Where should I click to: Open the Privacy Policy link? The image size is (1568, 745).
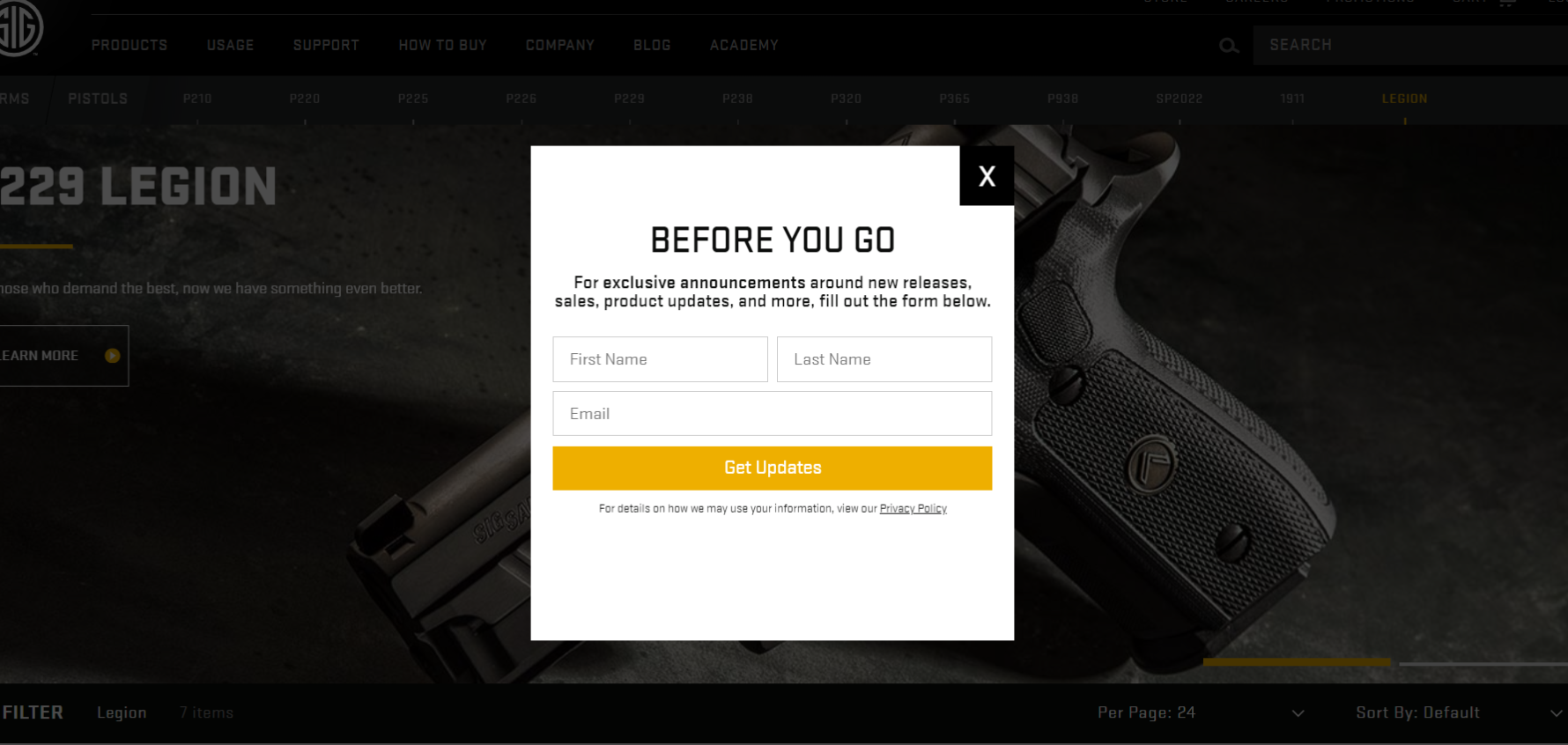click(x=913, y=509)
